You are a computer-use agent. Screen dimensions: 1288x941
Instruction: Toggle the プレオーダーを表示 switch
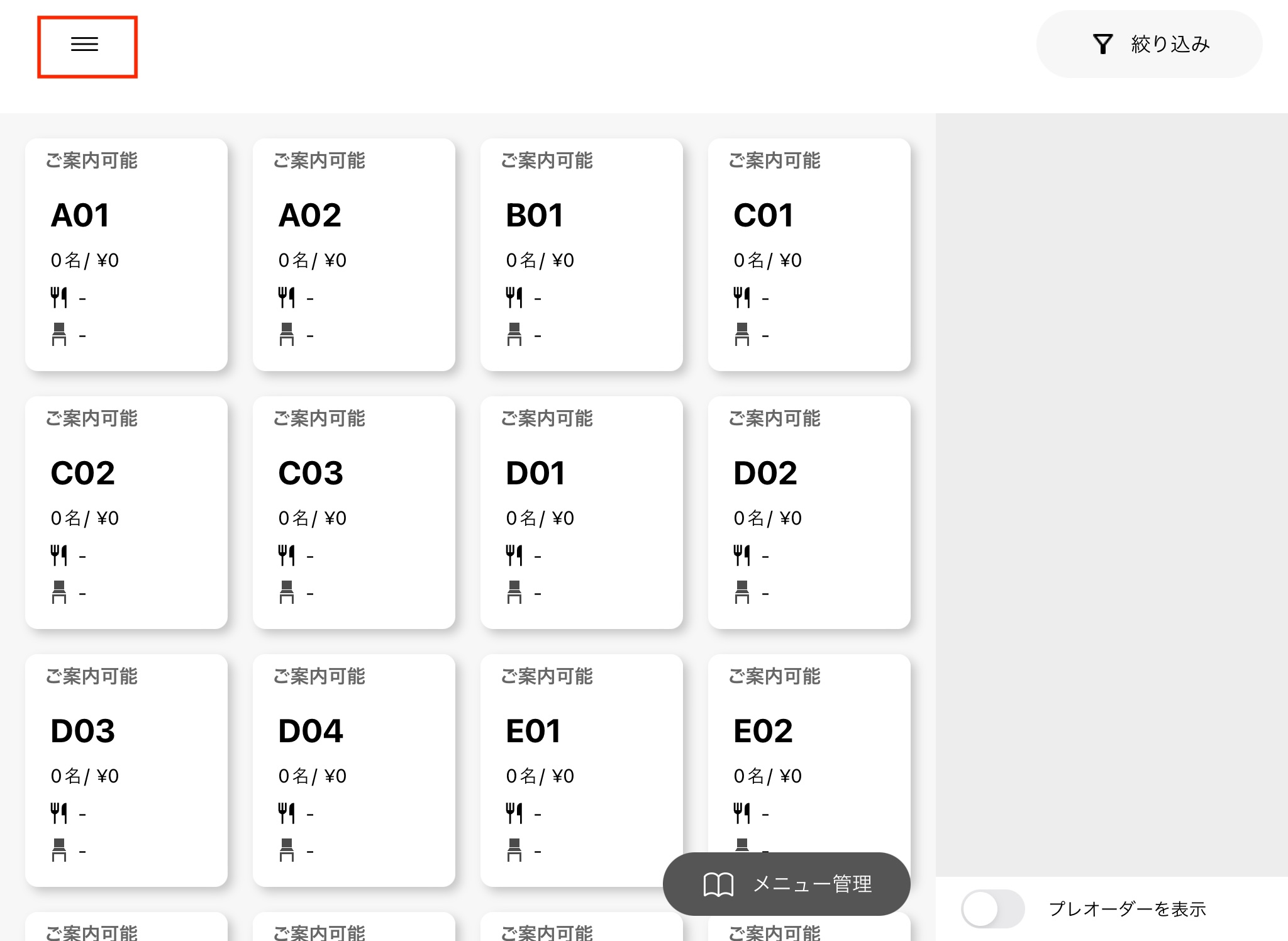[992, 908]
